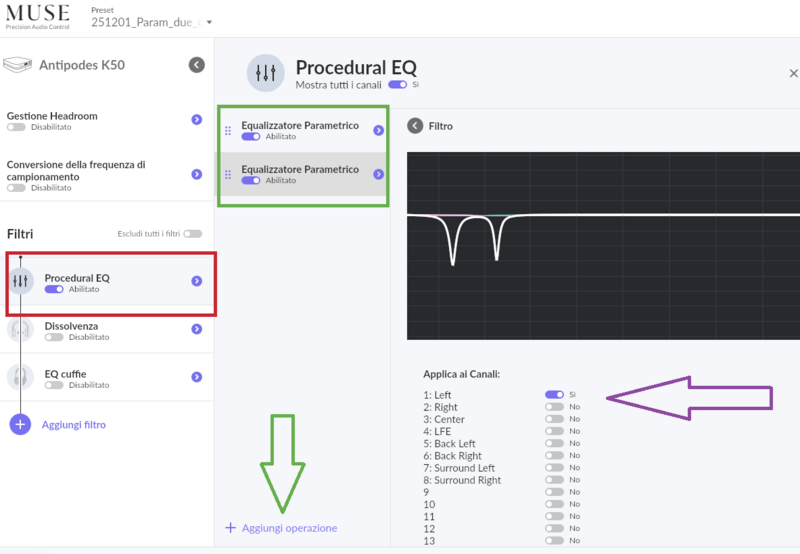
Task: Expand Conversione della frequenza di campionamento settings
Action: (197, 174)
